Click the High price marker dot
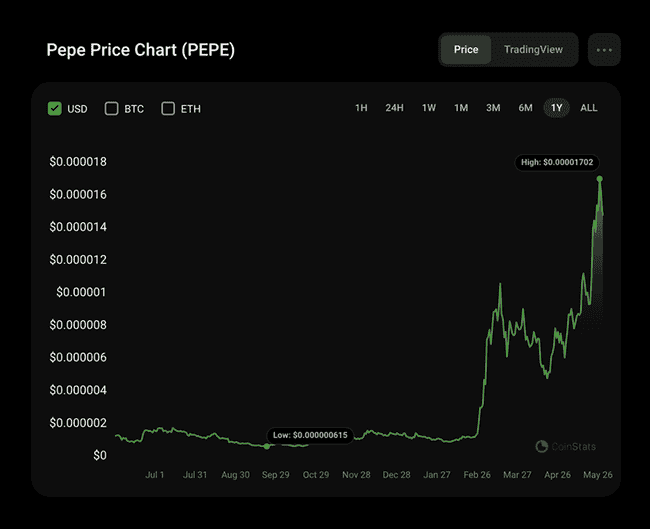This screenshot has width=650, height=529. pos(600,179)
